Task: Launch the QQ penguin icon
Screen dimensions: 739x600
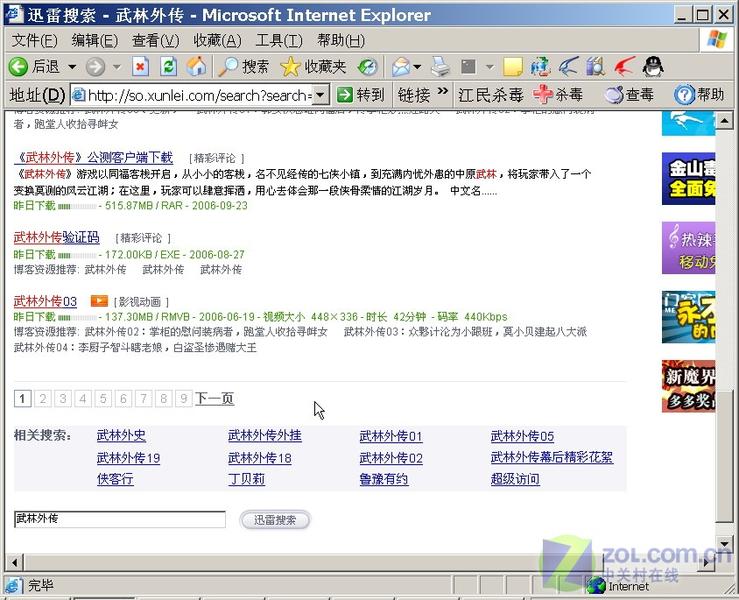Action: click(653, 66)
